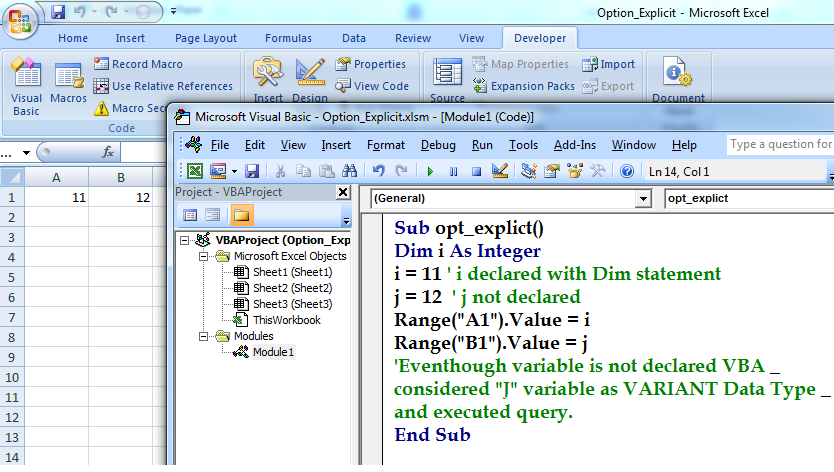
Task: Open Run menu in VBA editor
Action: [482, 145]
